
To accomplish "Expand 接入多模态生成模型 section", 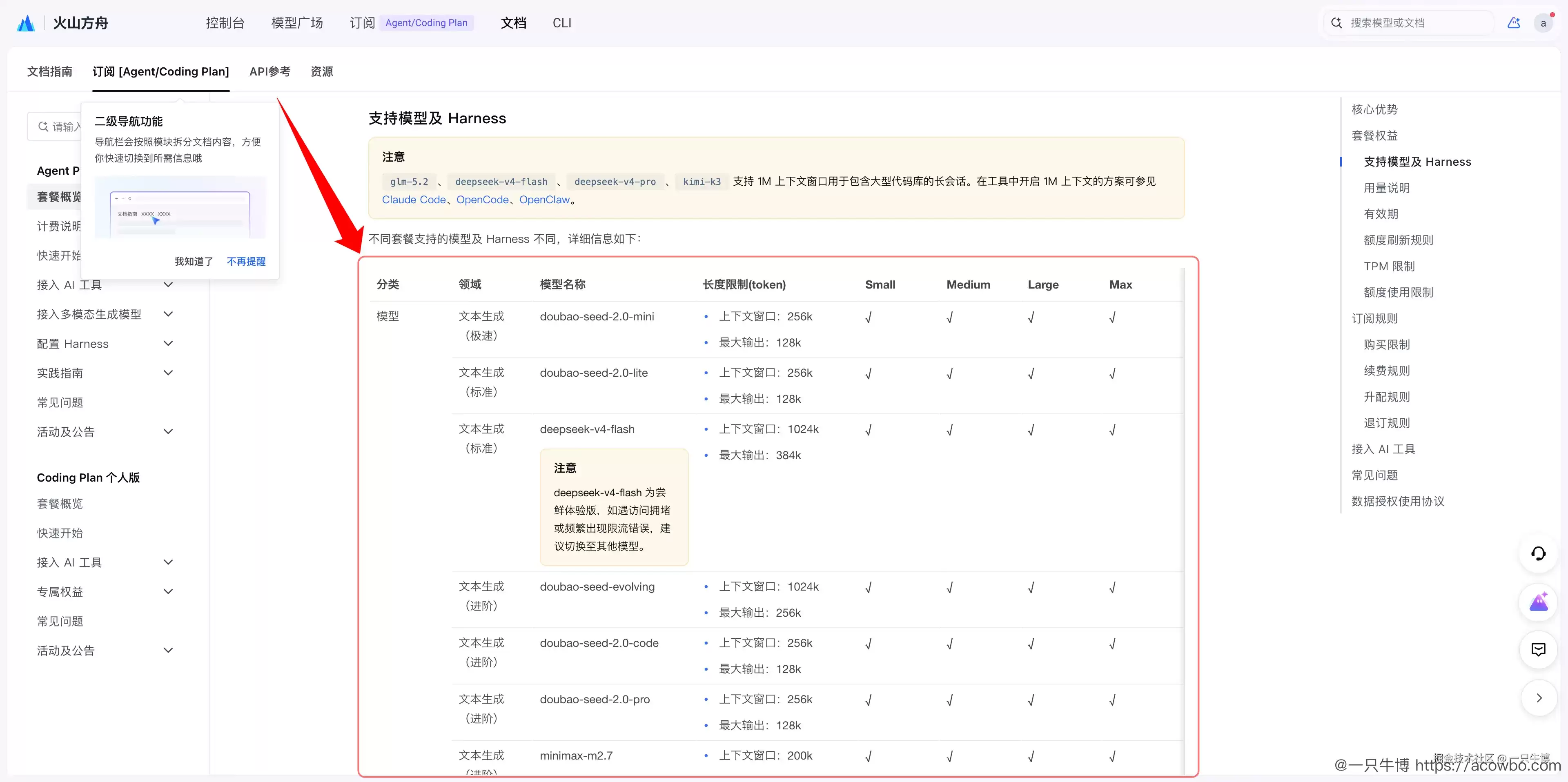I will (x=105, y=314).
